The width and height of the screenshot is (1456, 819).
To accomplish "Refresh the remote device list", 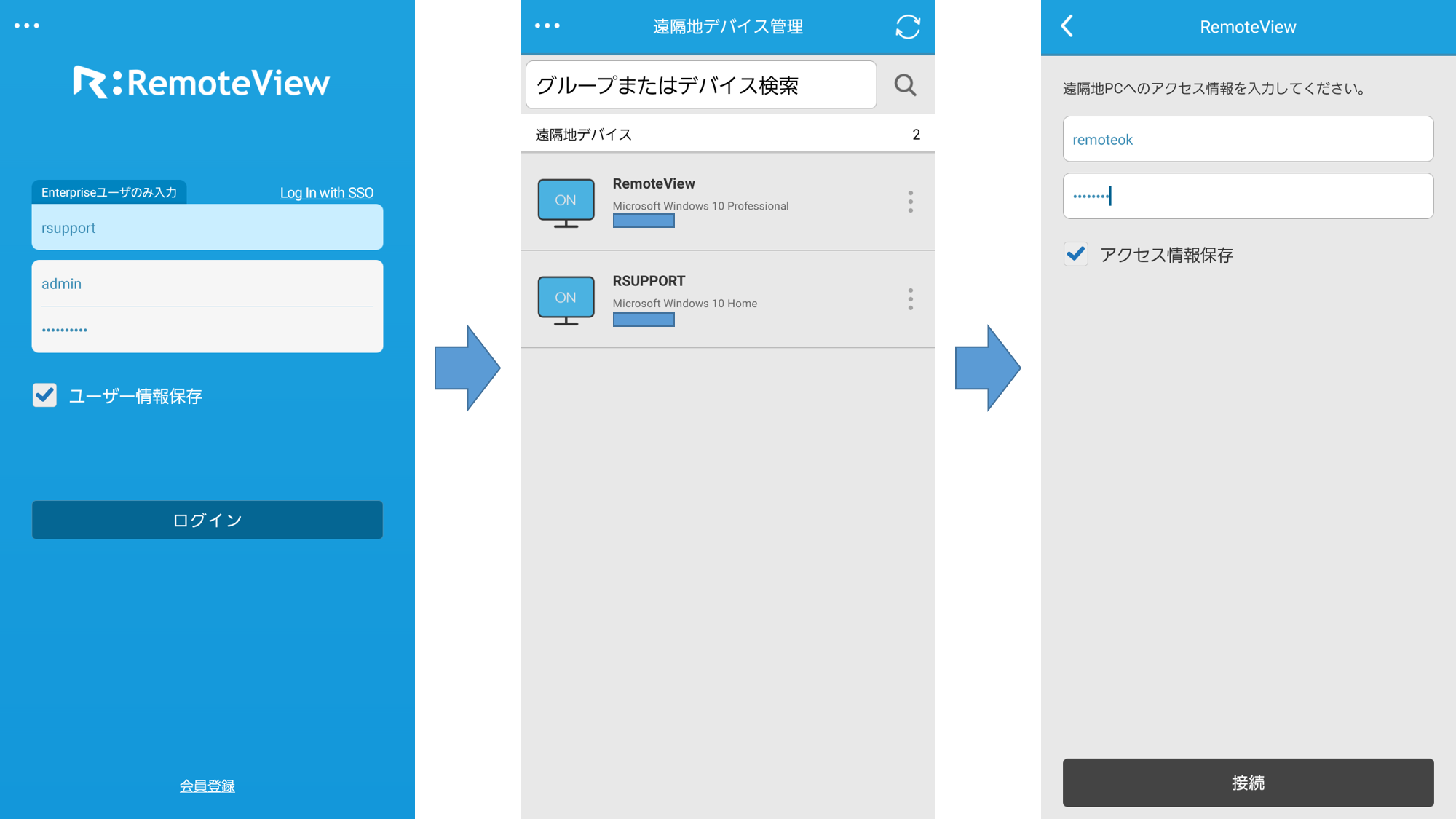I will tap(907, 27).
